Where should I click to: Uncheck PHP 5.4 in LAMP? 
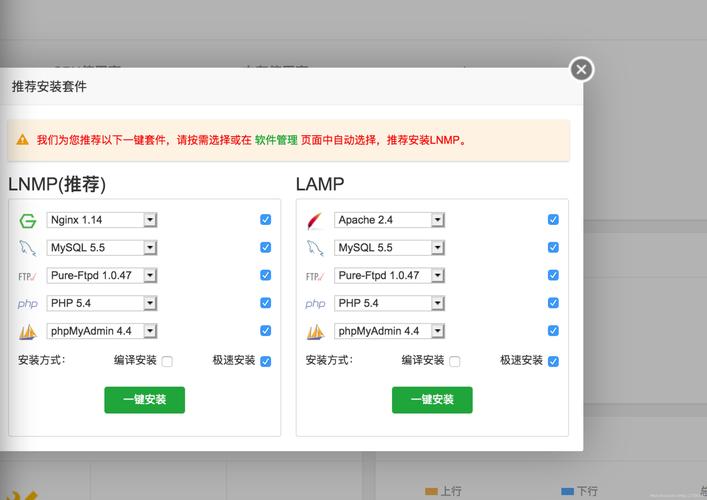(x=553, y=303)
